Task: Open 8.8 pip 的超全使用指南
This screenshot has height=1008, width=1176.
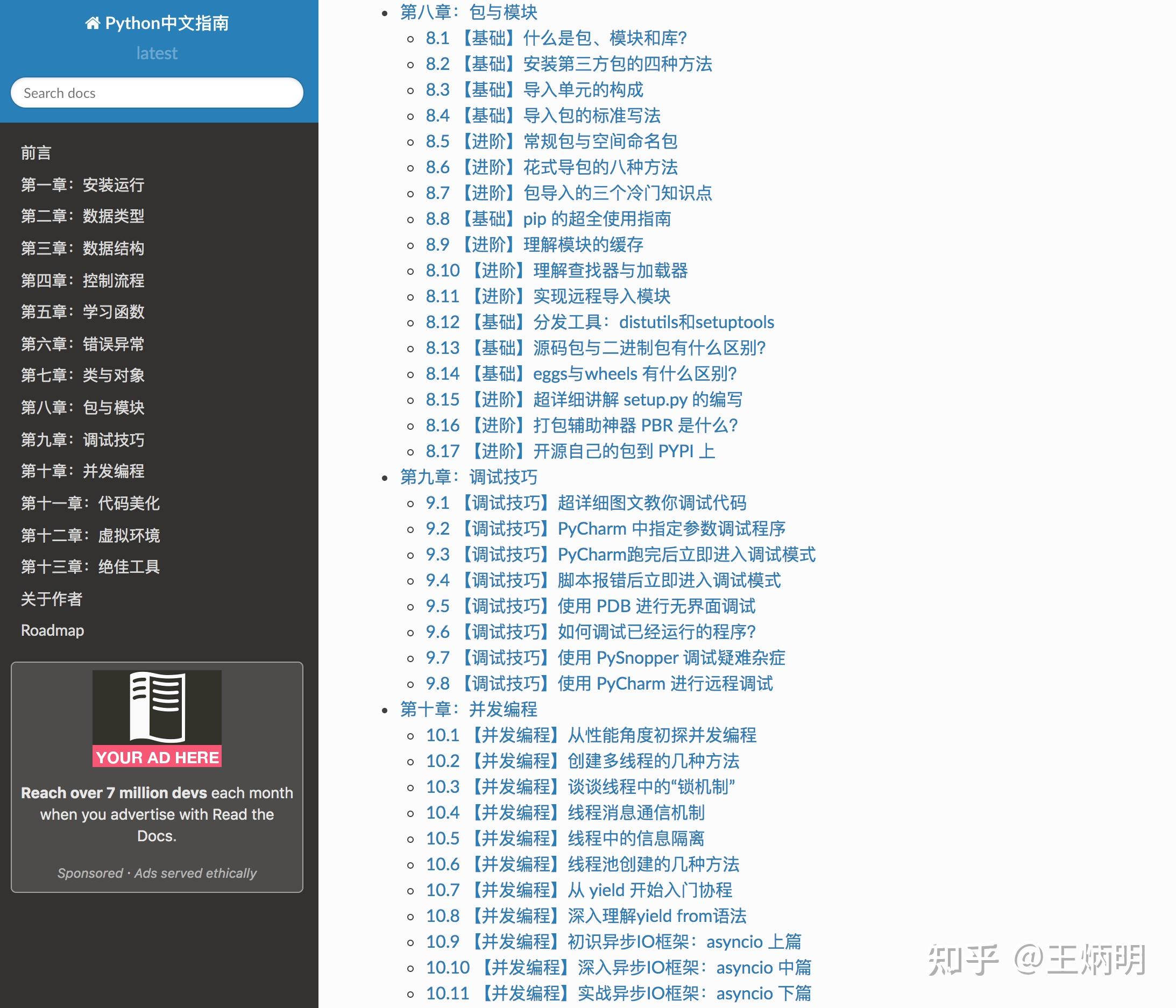Action: [x=549, y=218]
